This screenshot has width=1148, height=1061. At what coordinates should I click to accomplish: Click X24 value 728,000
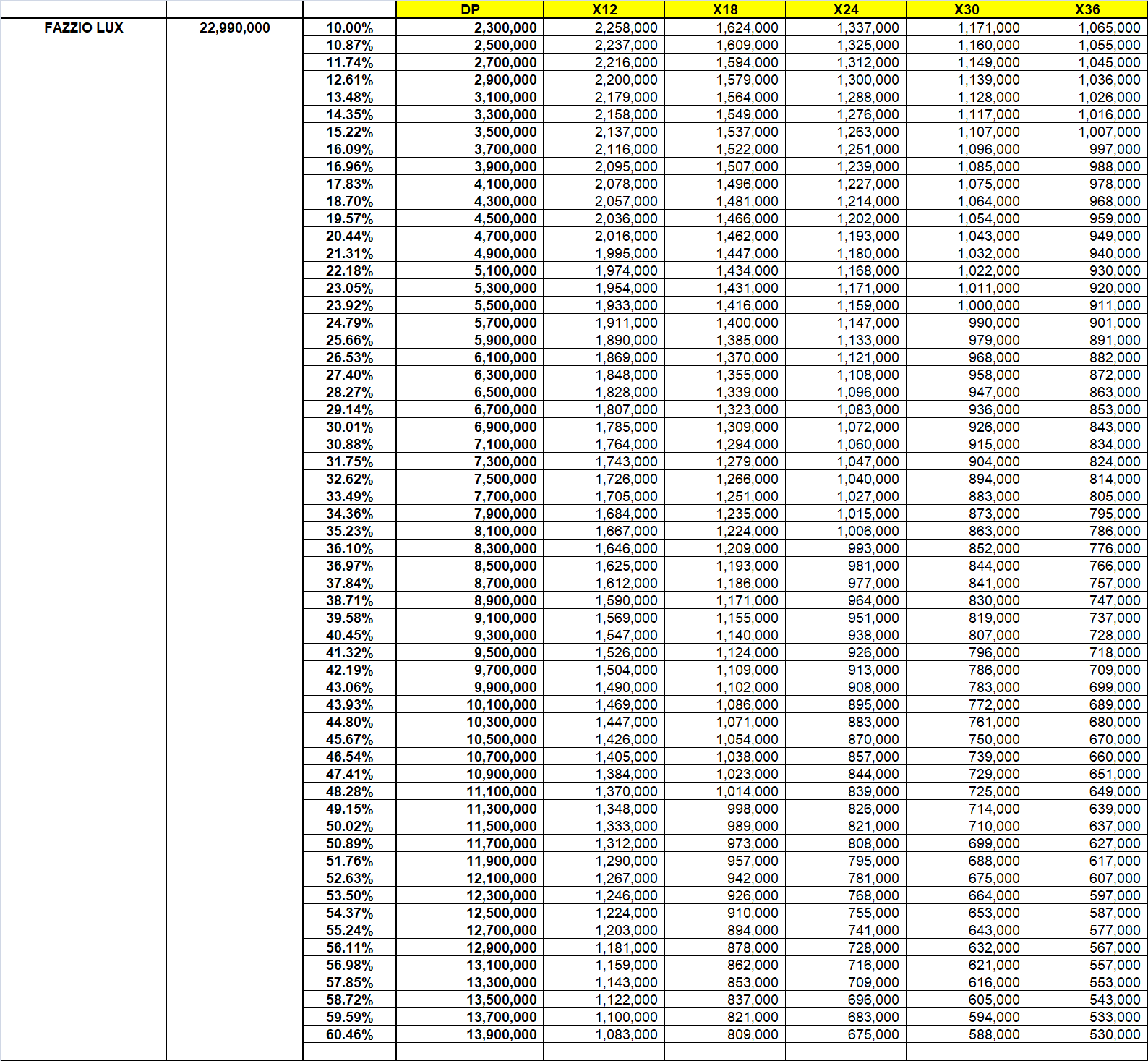click(846, 947)
